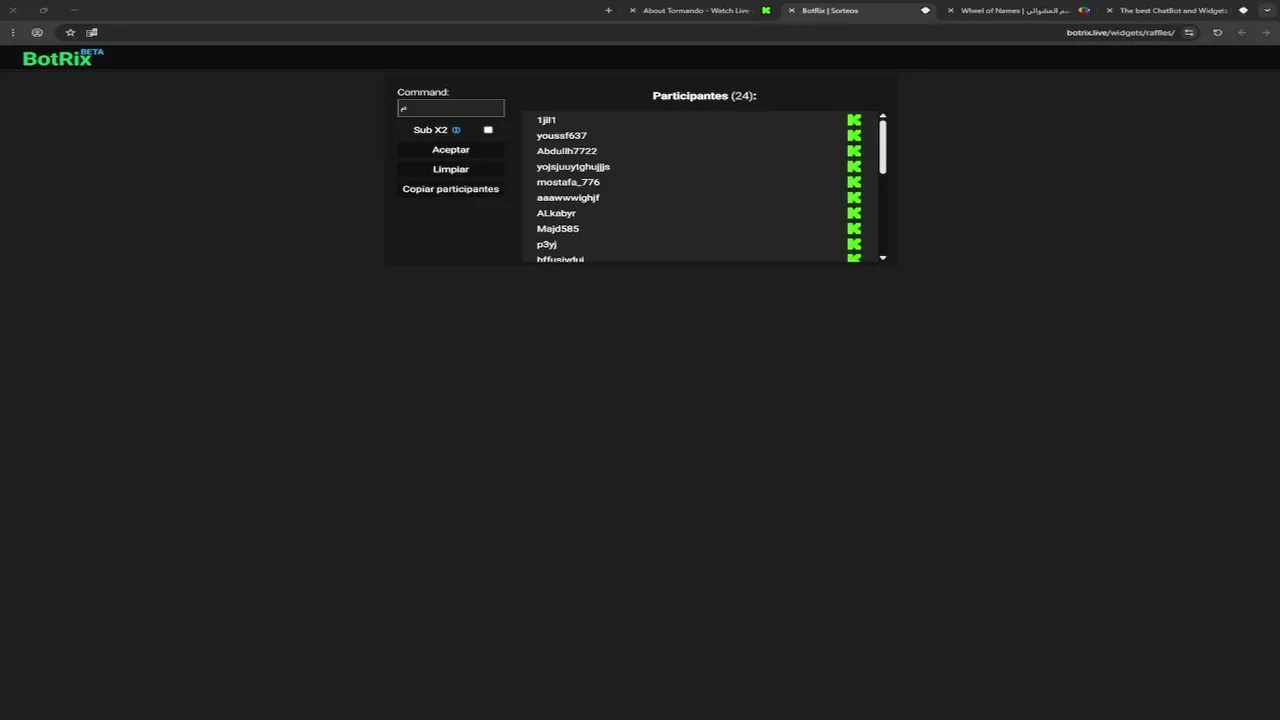Select participant p3yj
The image size is (1280, 720).
pyautogui.click(x=546, y=244)
